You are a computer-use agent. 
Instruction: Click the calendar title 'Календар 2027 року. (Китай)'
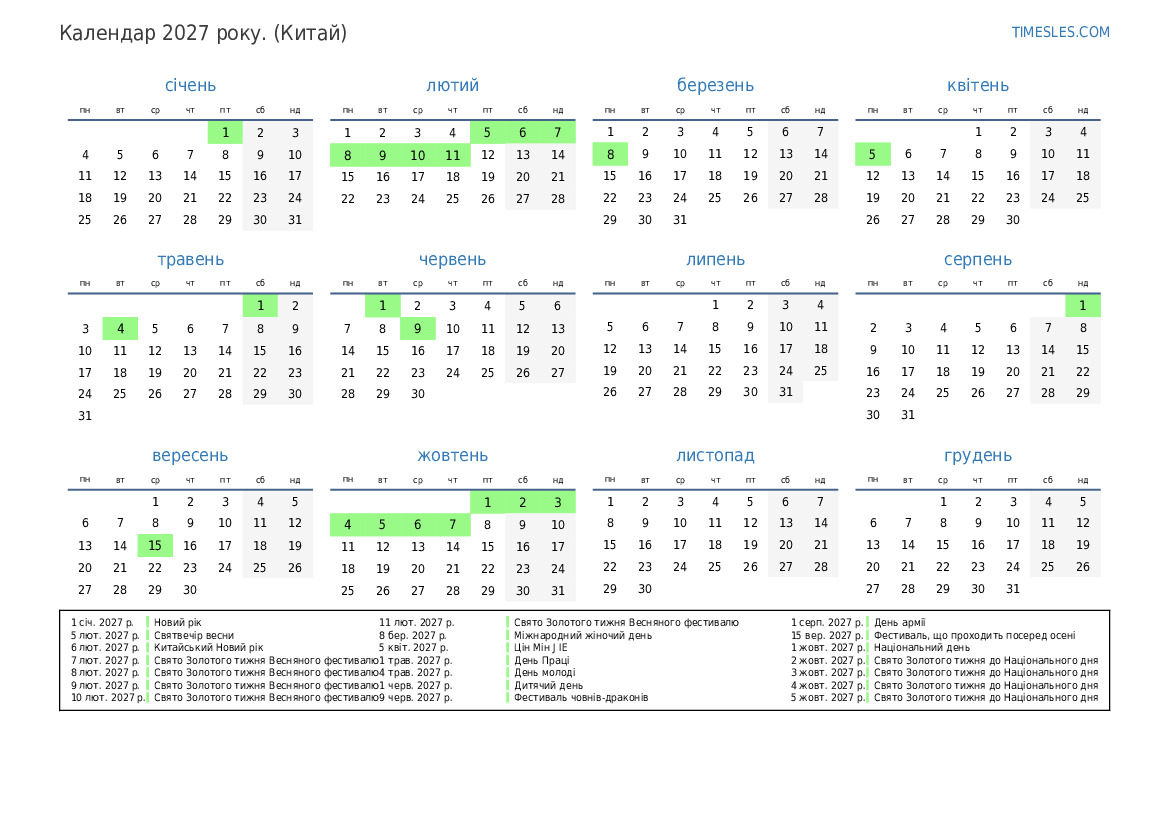[203, 33]
